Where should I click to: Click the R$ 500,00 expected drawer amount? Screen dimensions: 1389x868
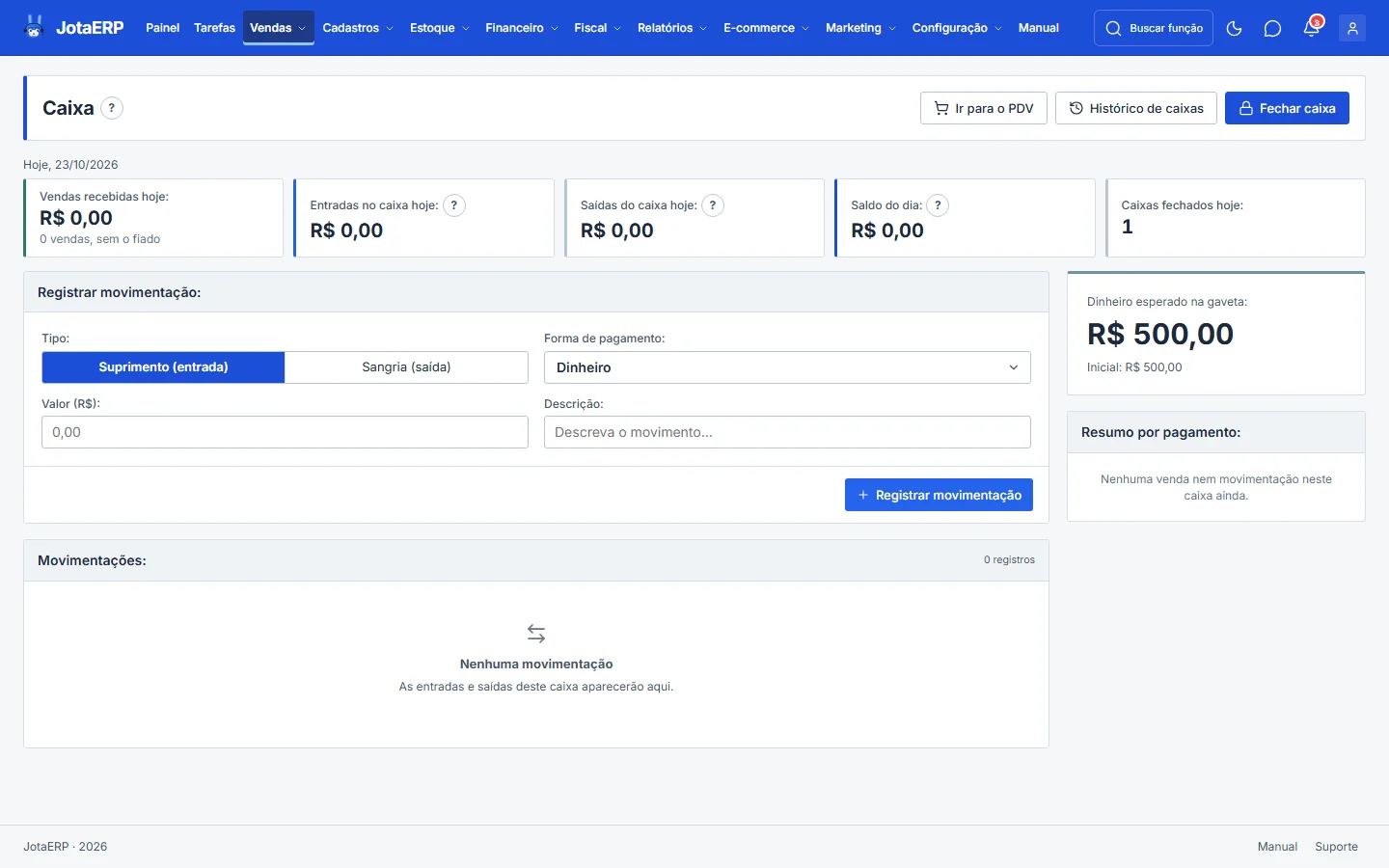coord(1160,334)
